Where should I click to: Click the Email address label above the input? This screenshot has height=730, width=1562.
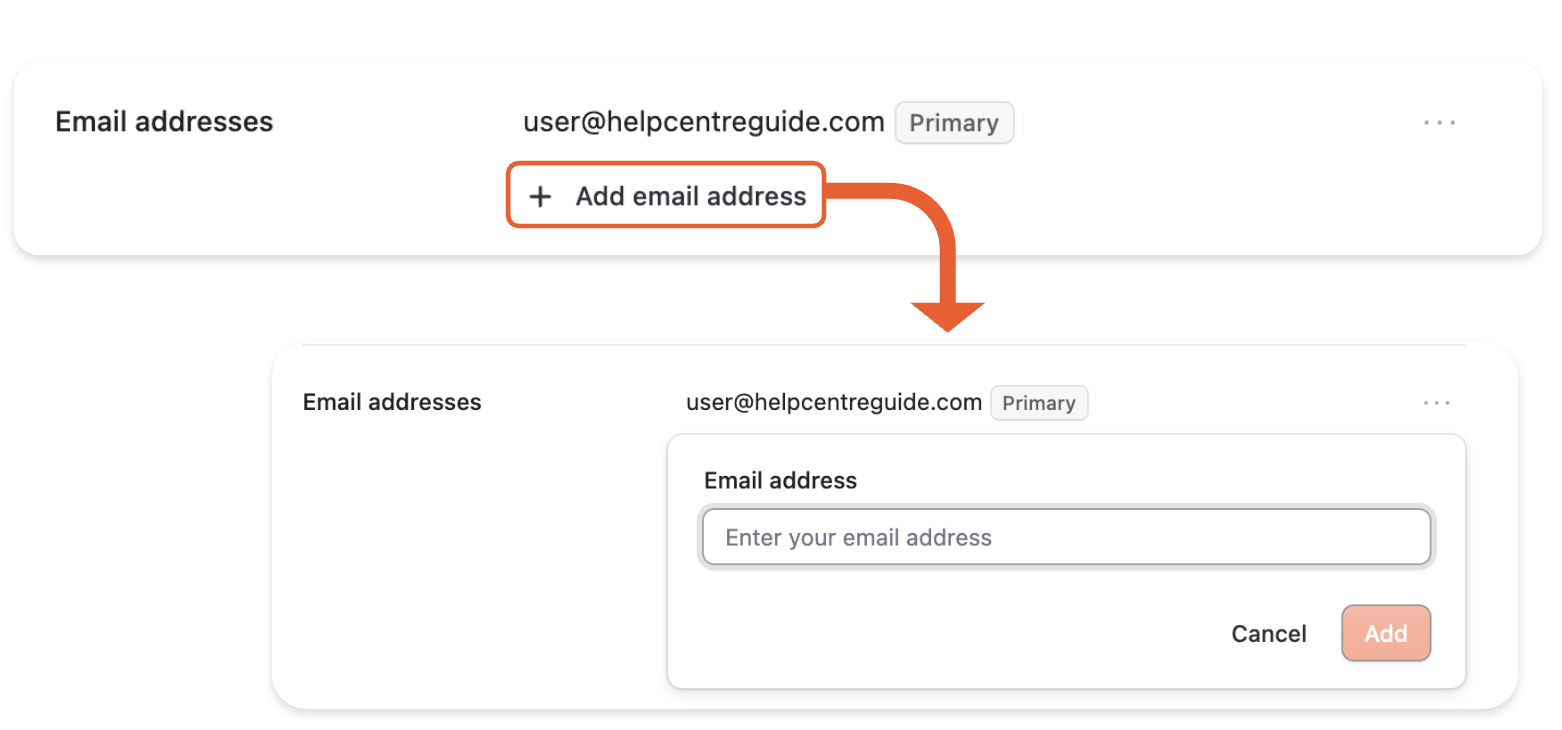tap(780, 481)
